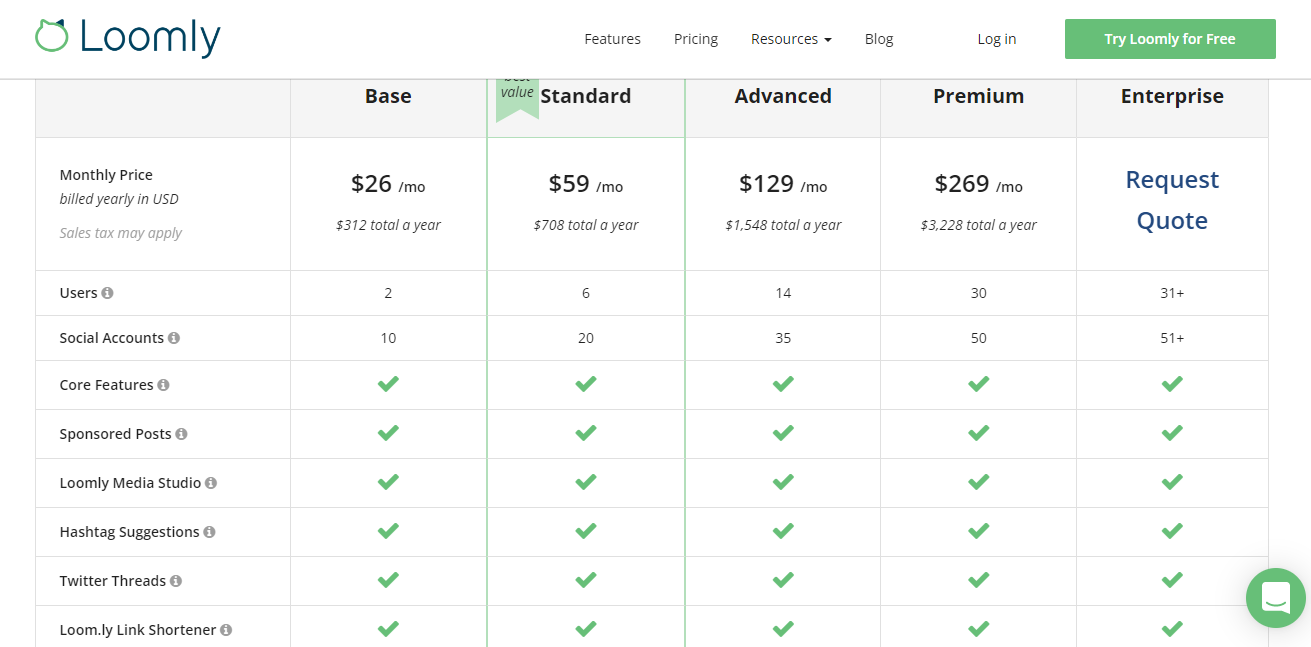Click Standard plan Sponsored Posts checkmark

586,433
